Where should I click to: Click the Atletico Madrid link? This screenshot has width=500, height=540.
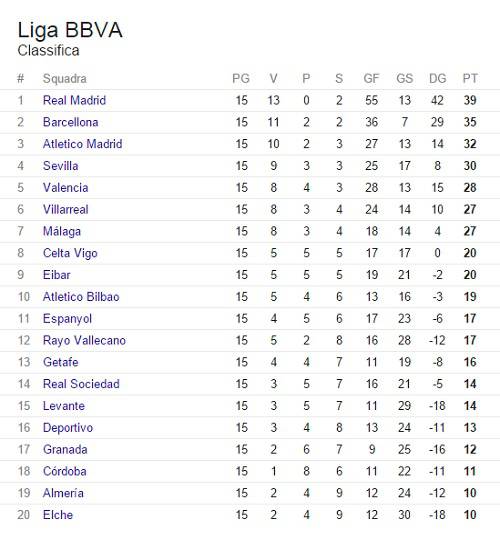point(83,144)
